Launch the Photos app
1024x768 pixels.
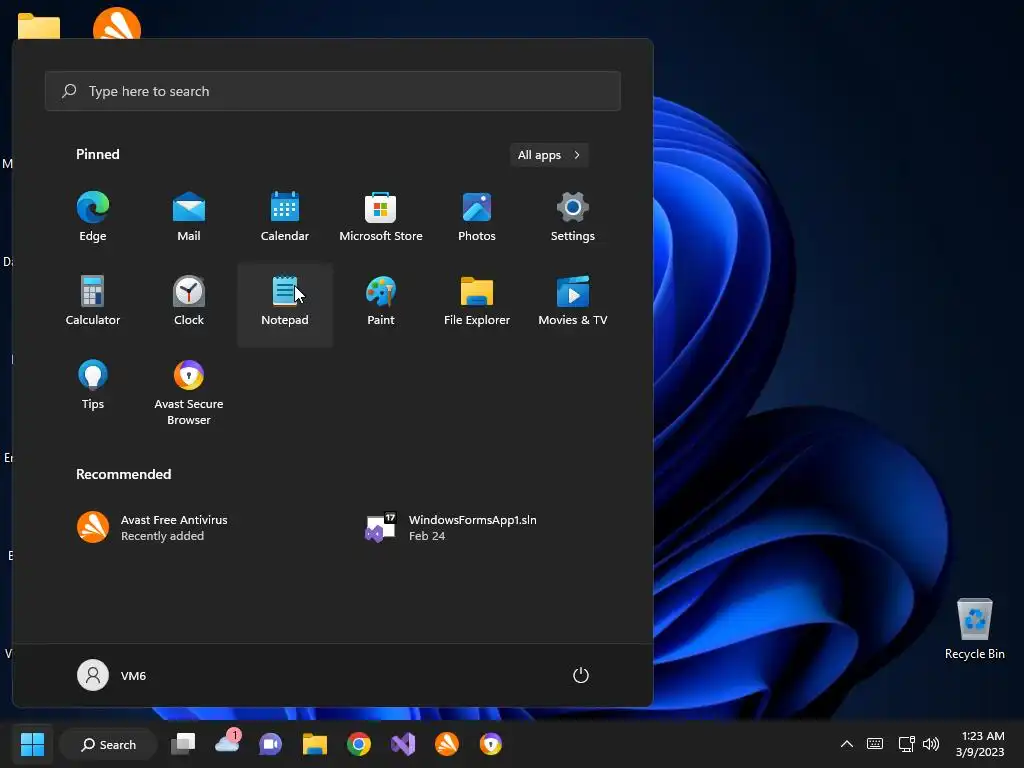click(477, 218)
